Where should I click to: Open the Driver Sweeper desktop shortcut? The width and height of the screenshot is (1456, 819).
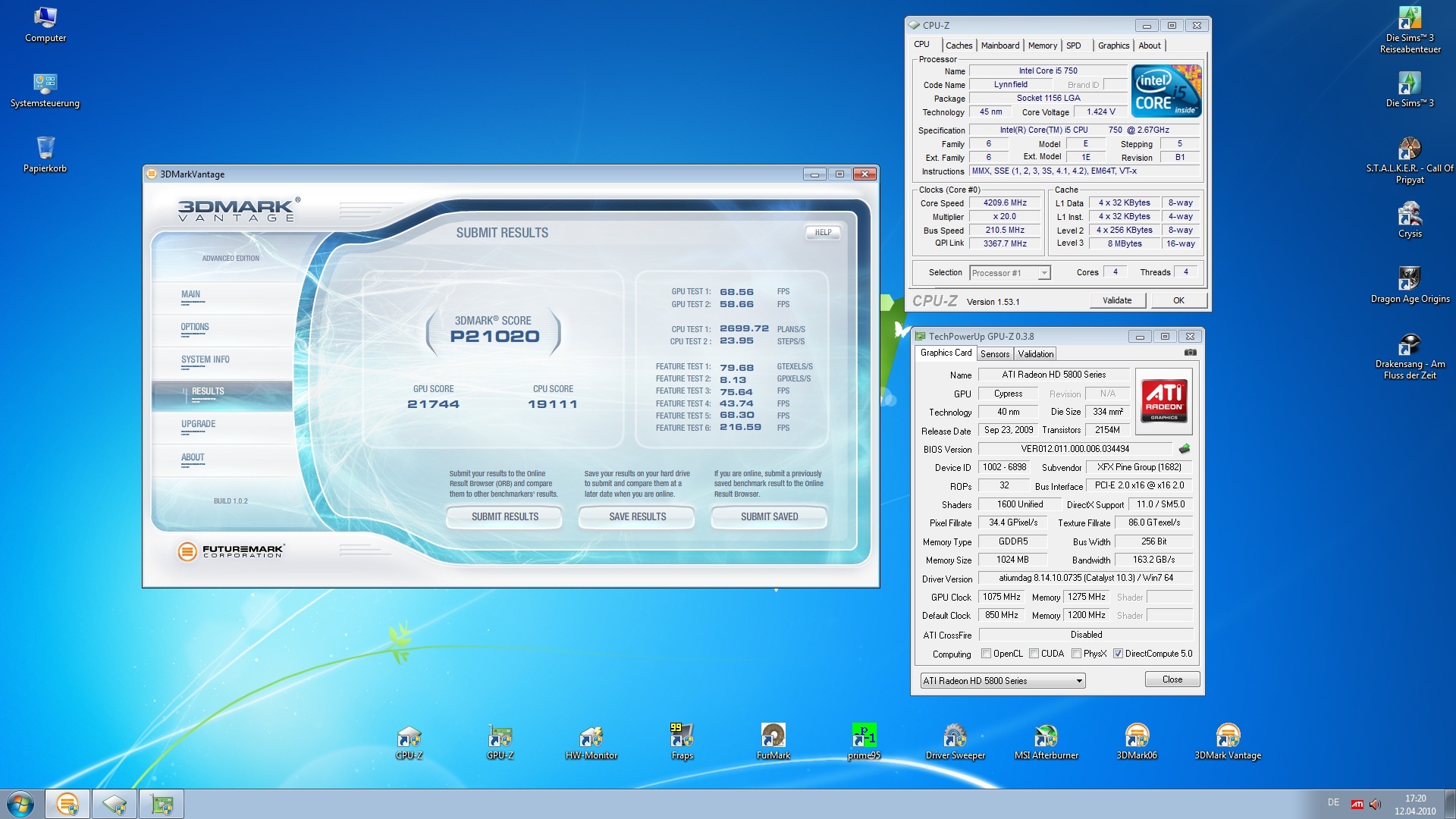(x=955, y=742)
